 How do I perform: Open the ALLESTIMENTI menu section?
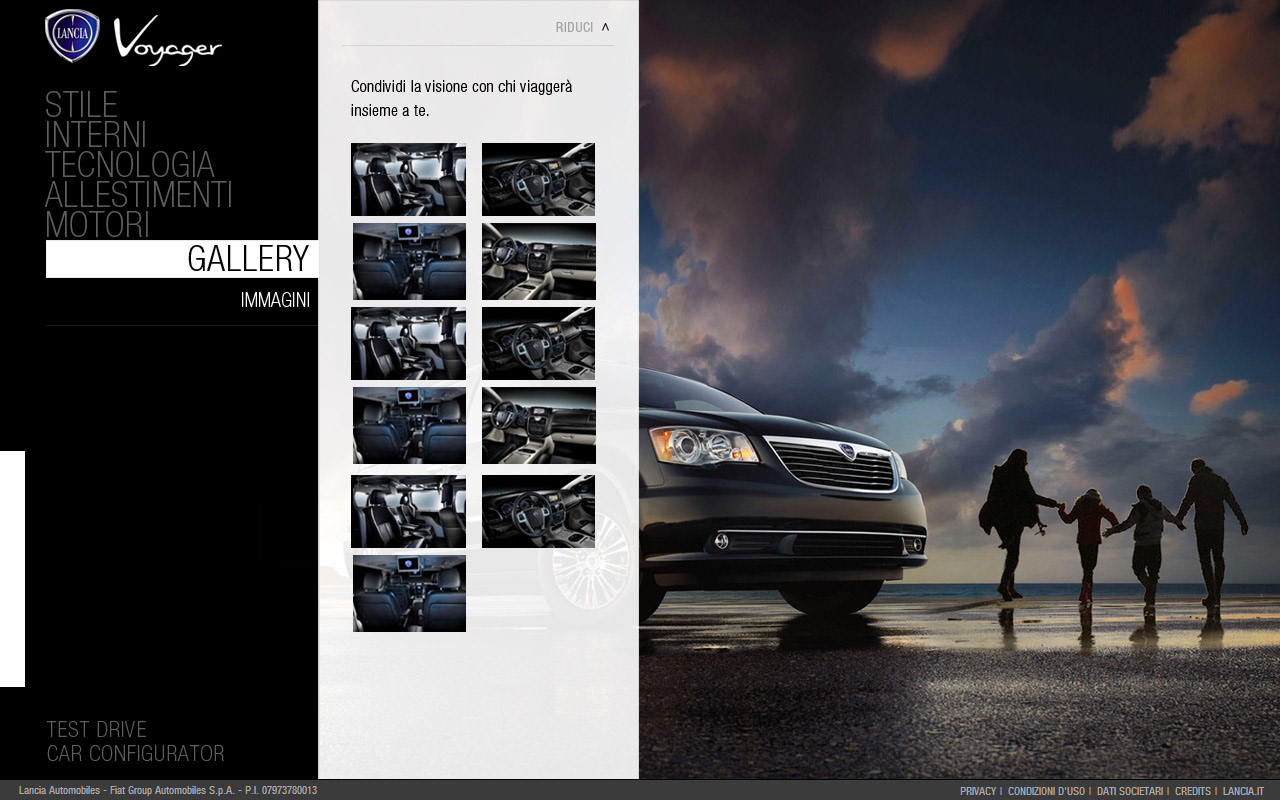[x=139, y=195]
